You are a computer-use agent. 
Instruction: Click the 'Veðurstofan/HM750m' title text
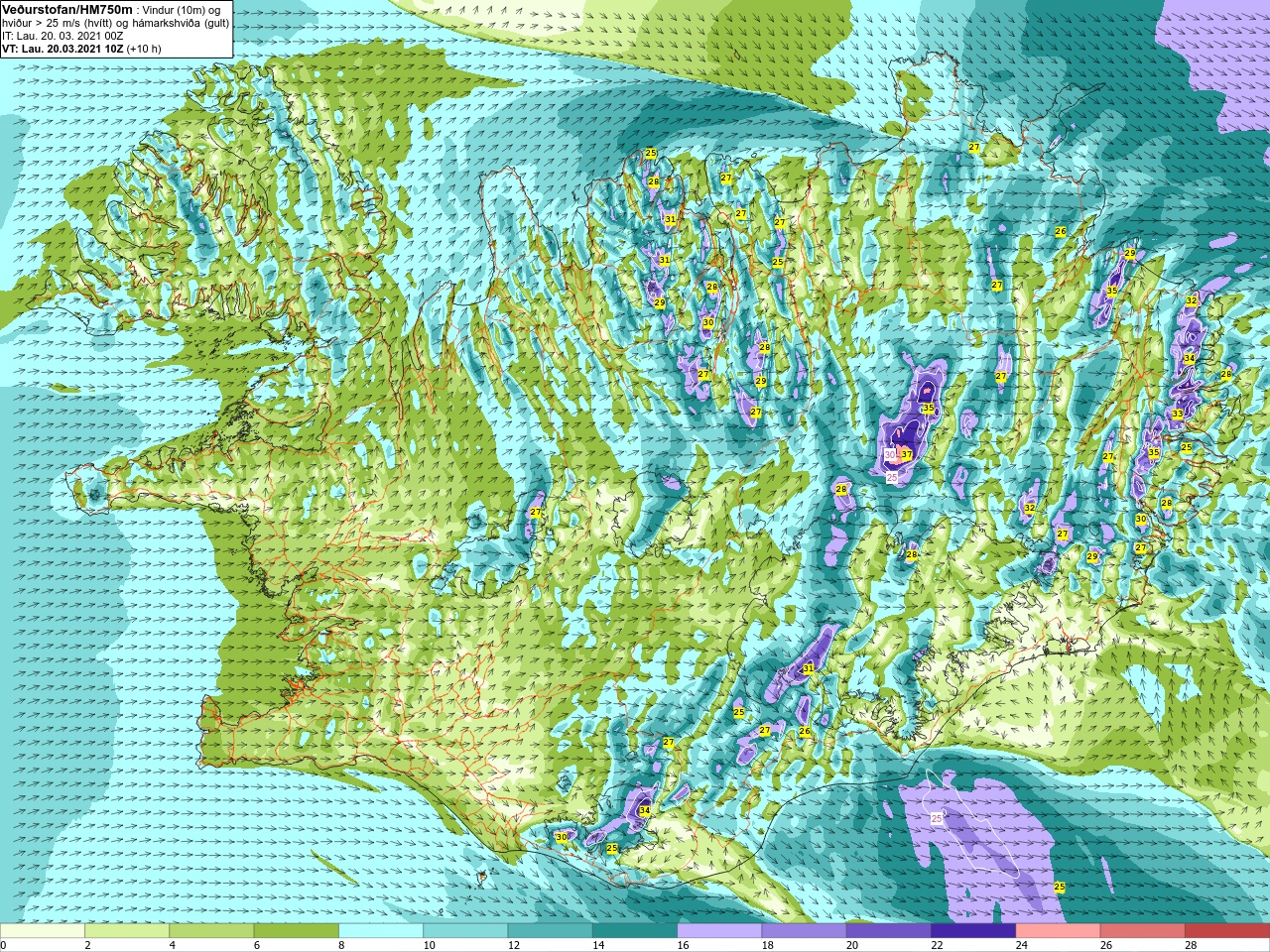67,9
